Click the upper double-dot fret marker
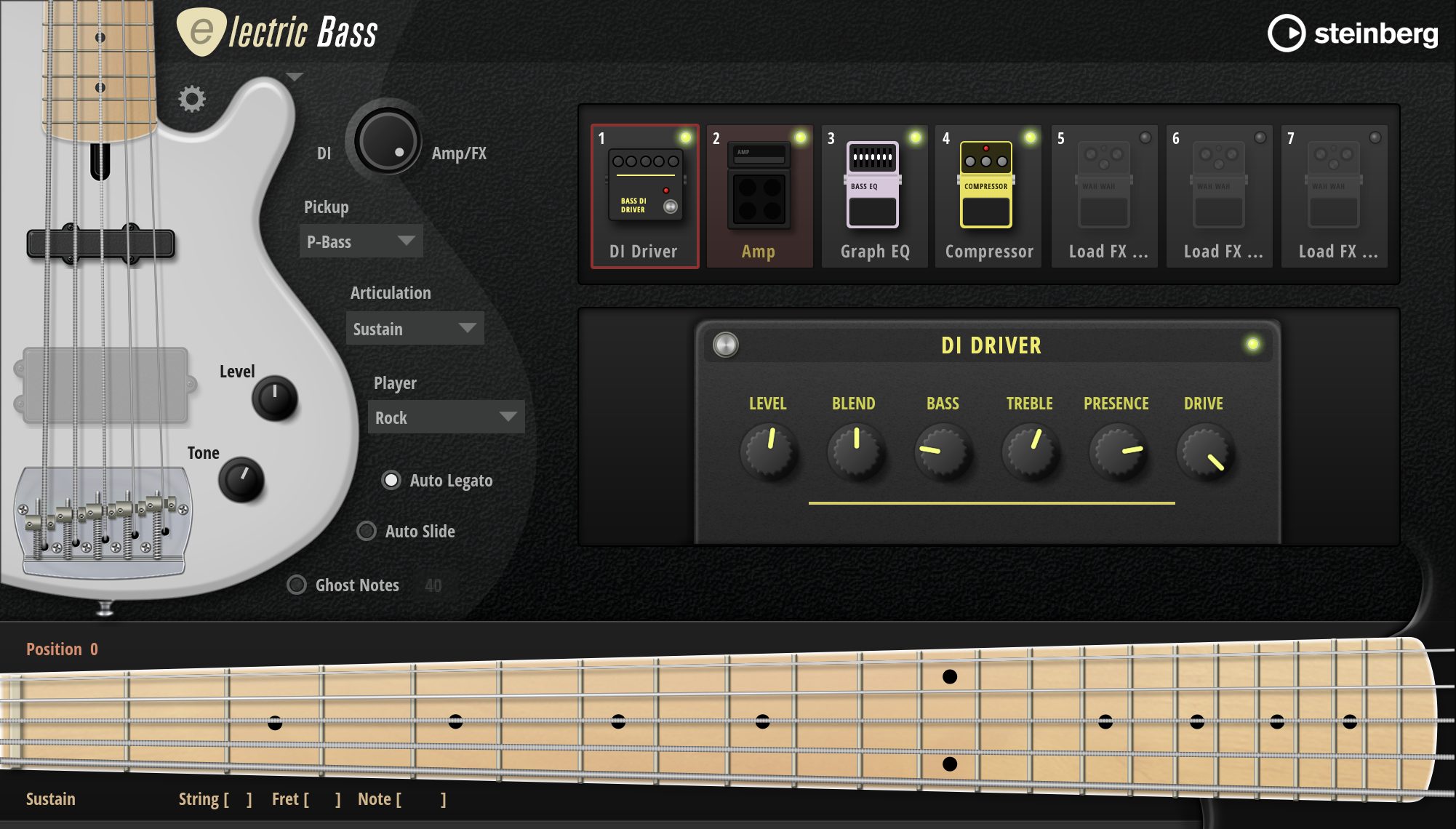The height and width of the screenshot is (829, 1456). [950, 676]
